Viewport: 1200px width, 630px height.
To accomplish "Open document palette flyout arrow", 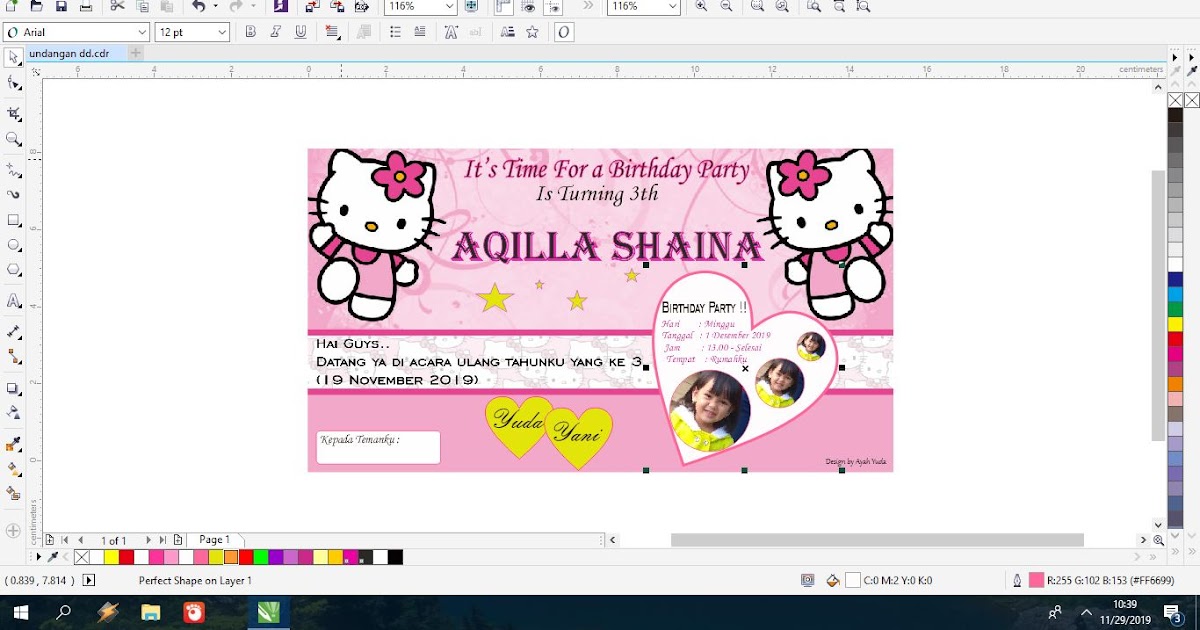I will point(39,557).
